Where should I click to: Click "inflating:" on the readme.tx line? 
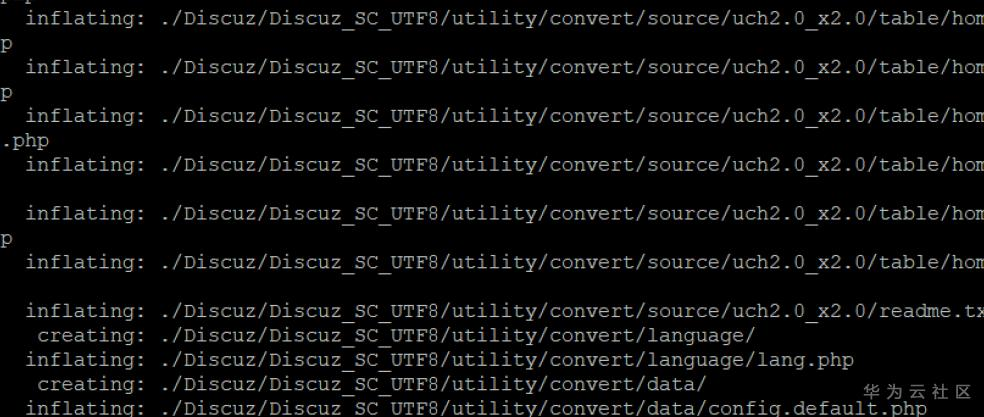point(85,311)
